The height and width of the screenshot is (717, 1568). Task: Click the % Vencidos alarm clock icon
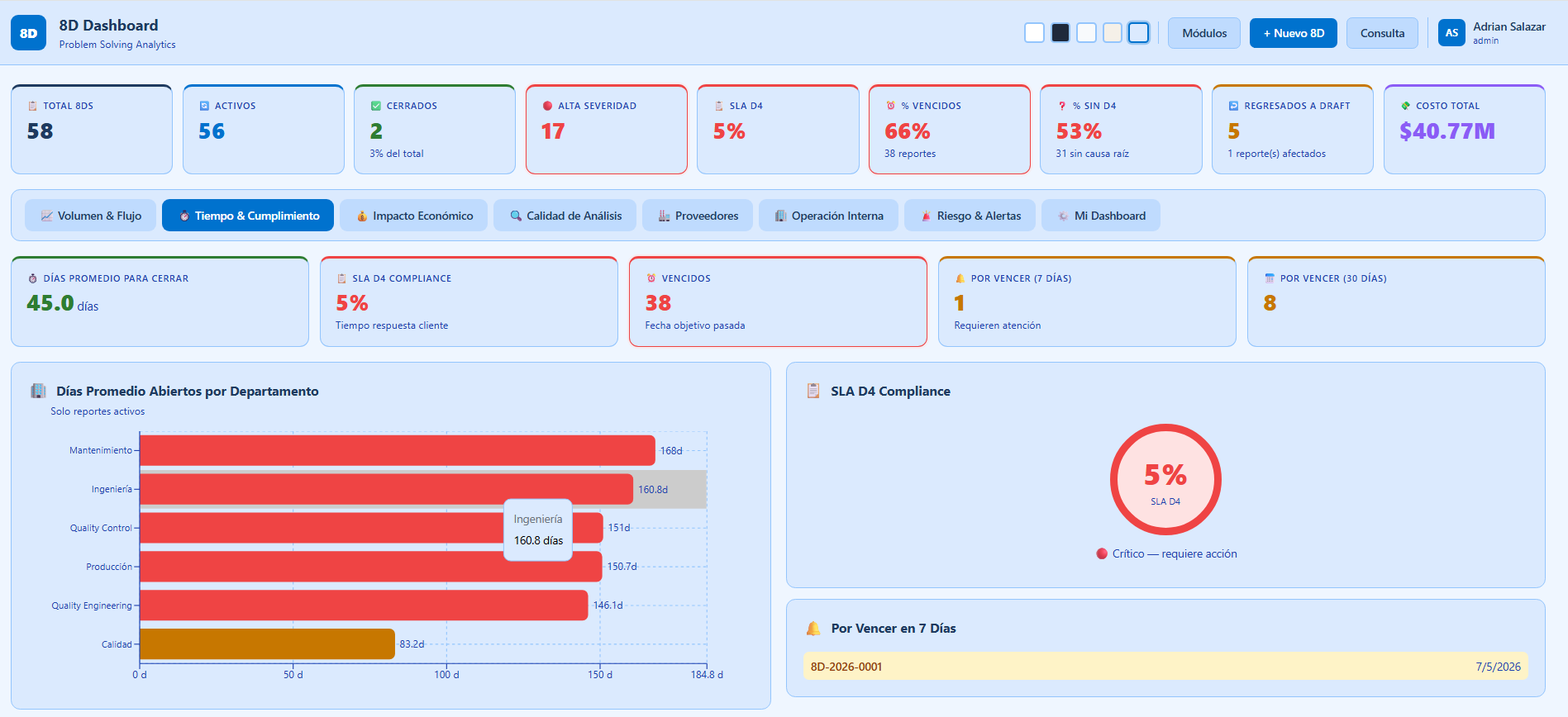coord(890,106)
